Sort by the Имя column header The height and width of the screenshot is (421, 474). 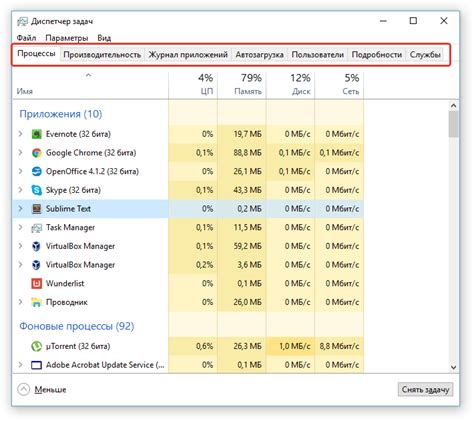coord(90,85)
